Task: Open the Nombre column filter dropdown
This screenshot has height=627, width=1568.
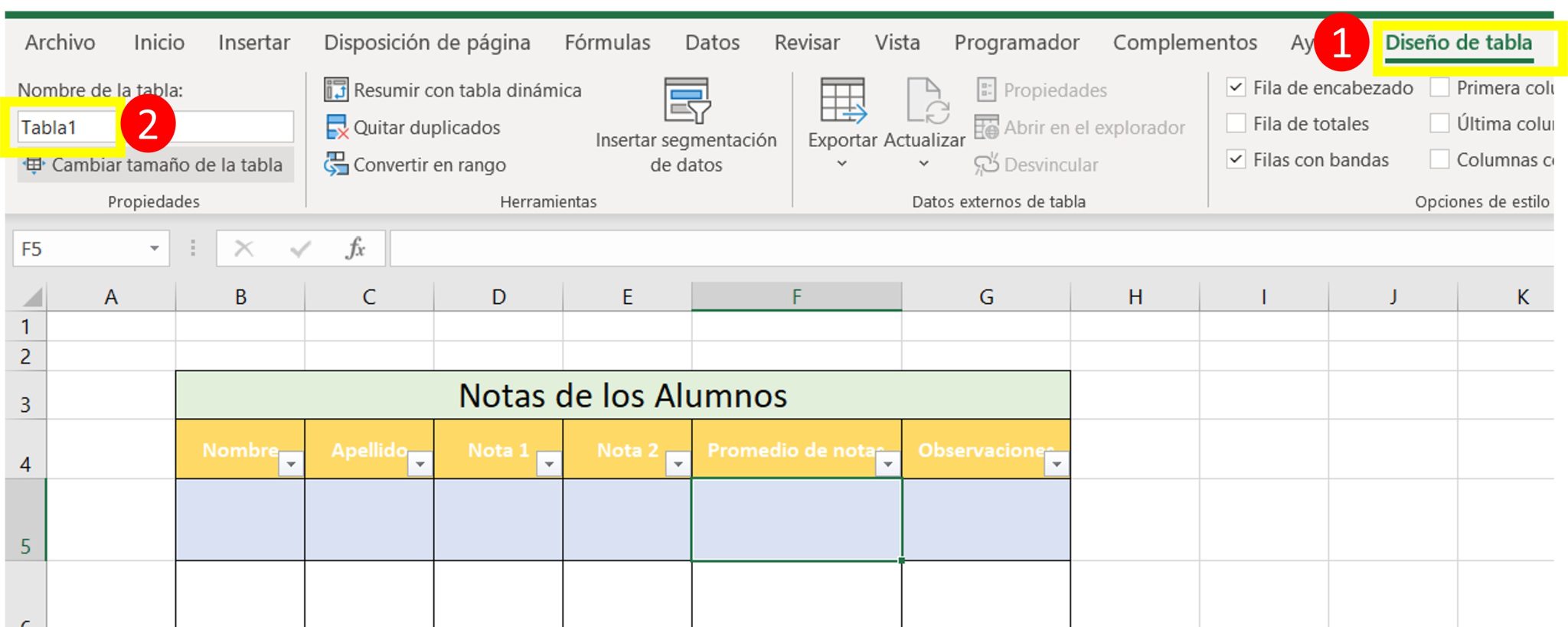Action: pyautogui.click(x=291, y=464)
